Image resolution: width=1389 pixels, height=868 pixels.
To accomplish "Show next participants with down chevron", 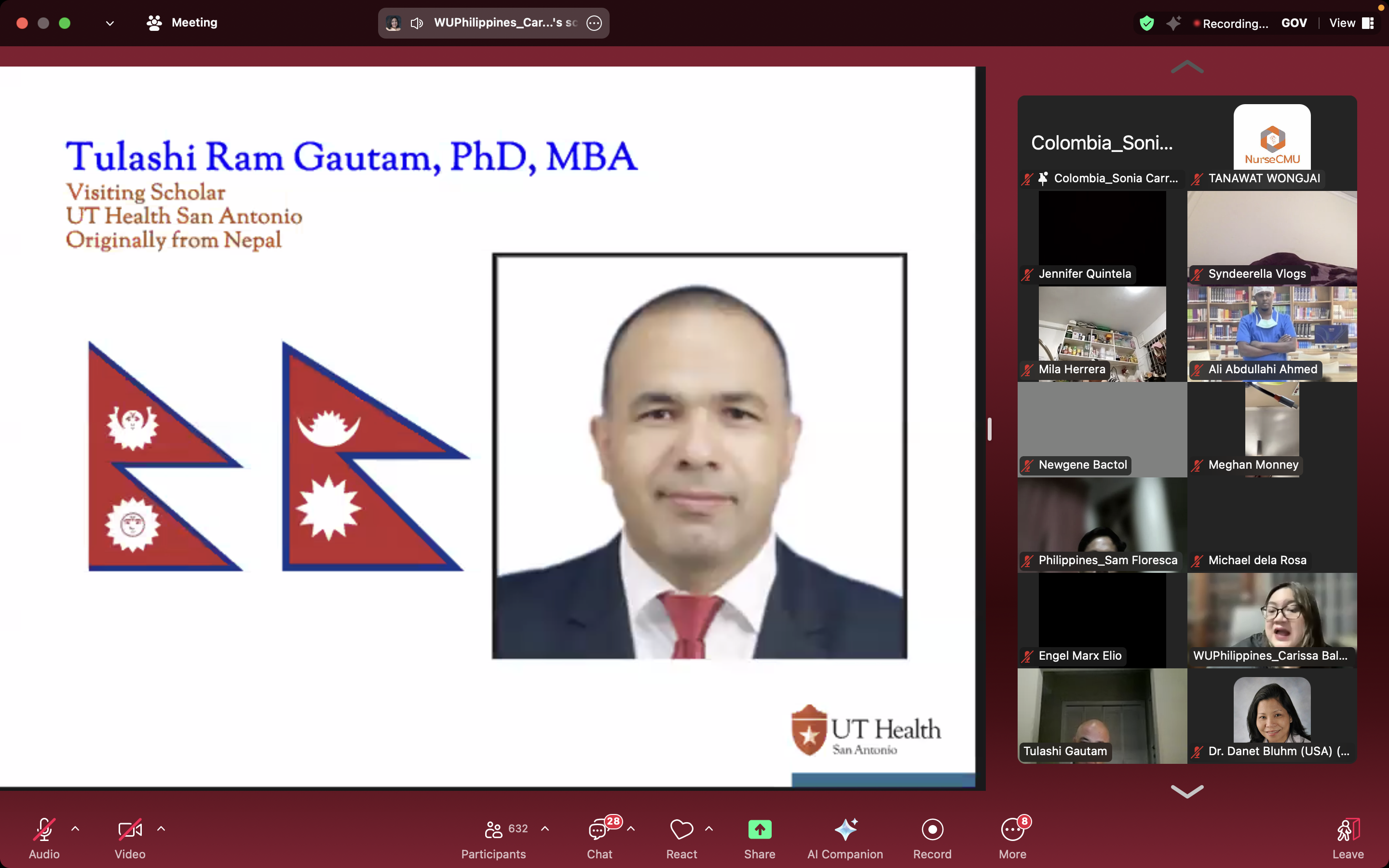I will (x=1186, y=792).
